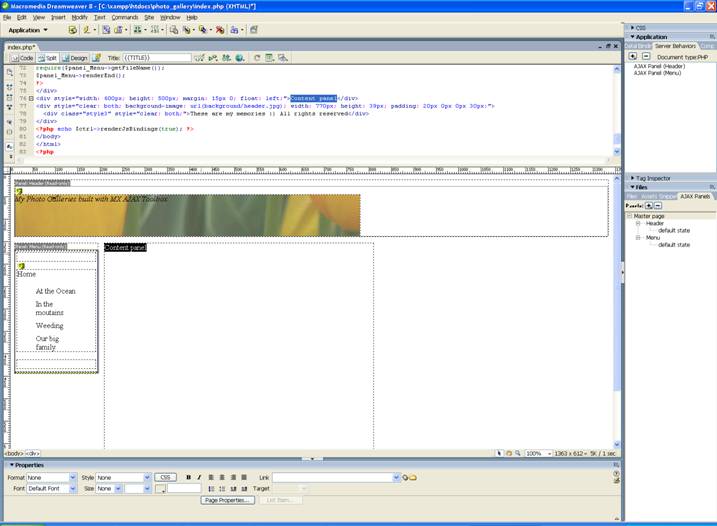Image resolution: width=717 pixels, height=526 pixels.
Task: Toggle Italic formatting in Properties
Action: [199, 478]
